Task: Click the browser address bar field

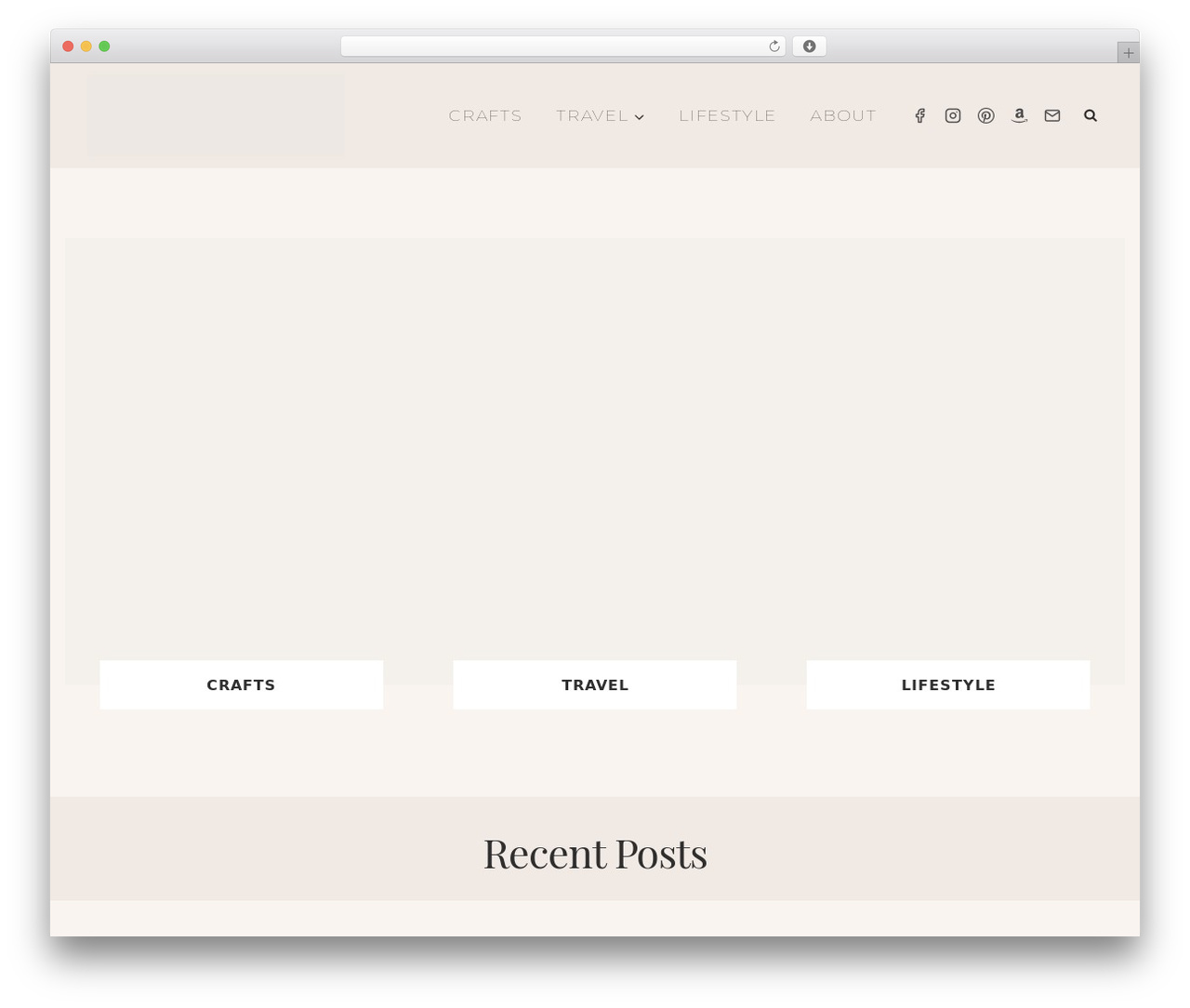Action: (x=562, y=46)
